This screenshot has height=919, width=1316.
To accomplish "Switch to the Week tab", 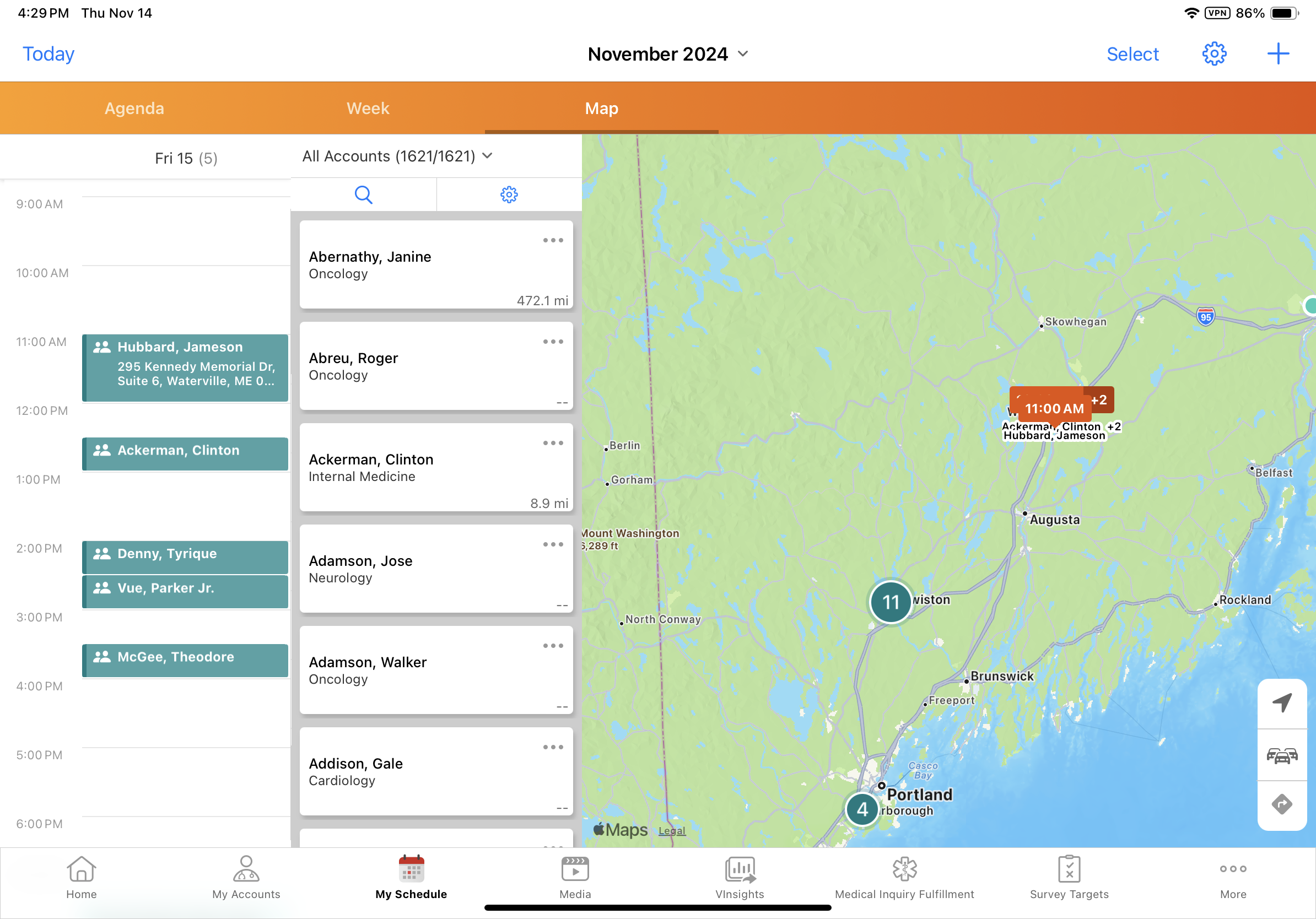I will pos(368,109).
